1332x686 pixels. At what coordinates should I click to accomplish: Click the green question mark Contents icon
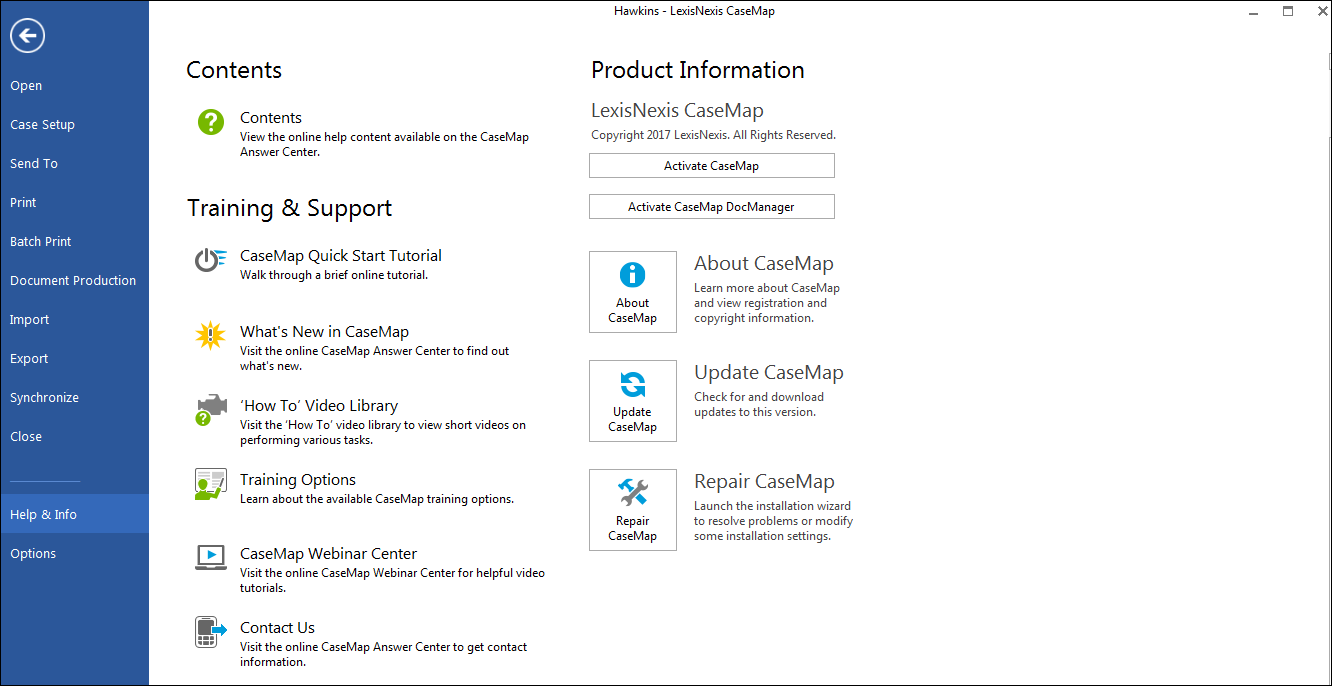[x=210, y=122]
